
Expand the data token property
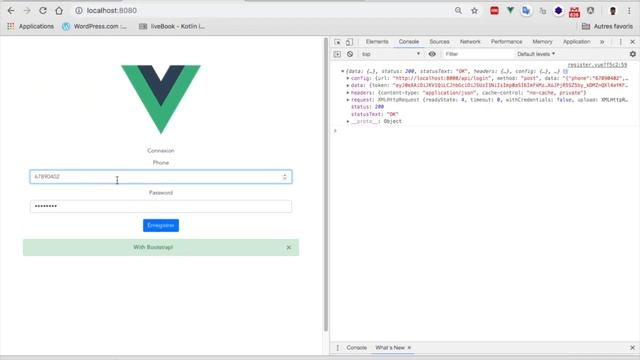[x=348, y=86]
